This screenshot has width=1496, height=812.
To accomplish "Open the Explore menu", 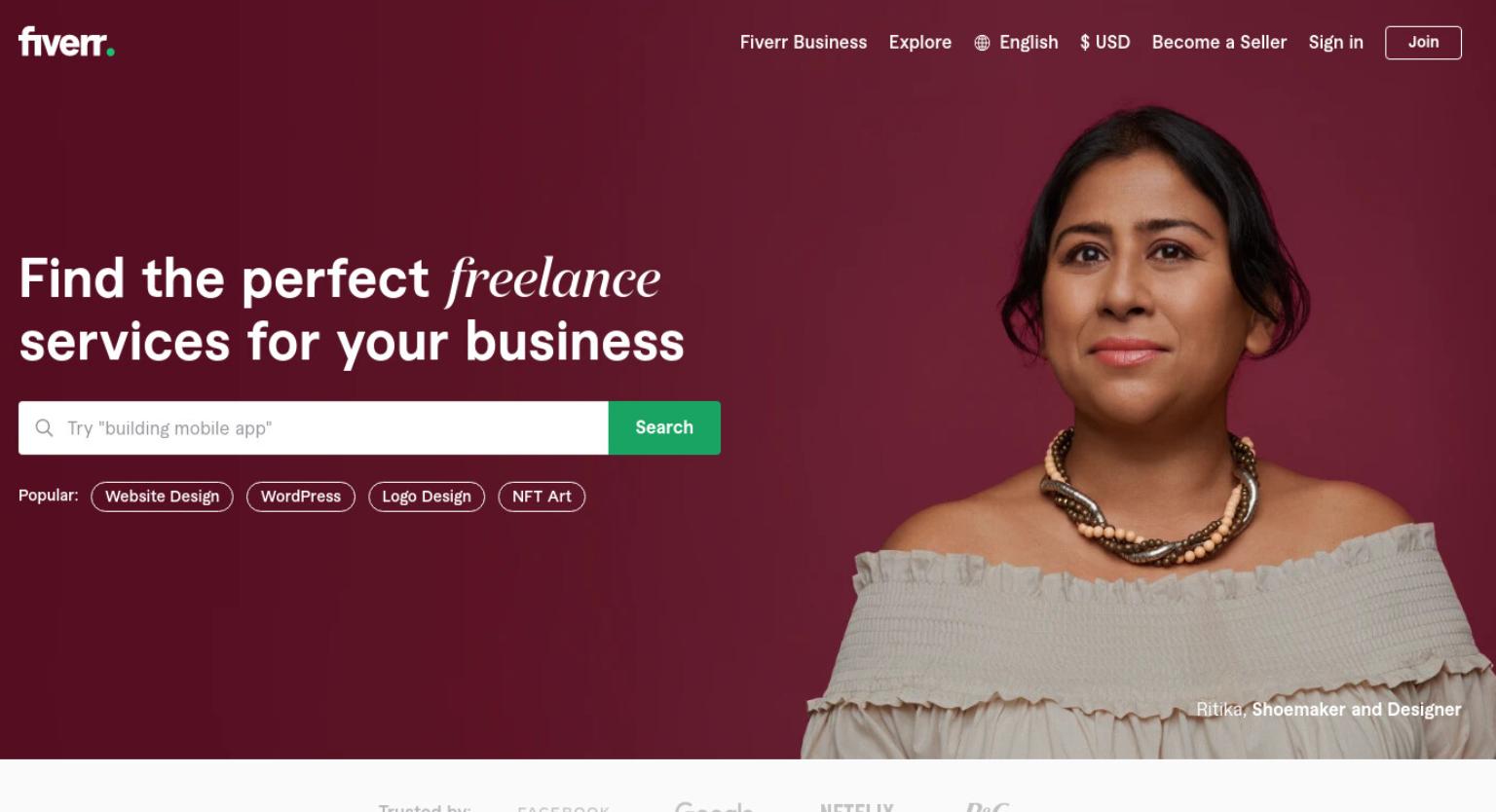I will (919, 42).
